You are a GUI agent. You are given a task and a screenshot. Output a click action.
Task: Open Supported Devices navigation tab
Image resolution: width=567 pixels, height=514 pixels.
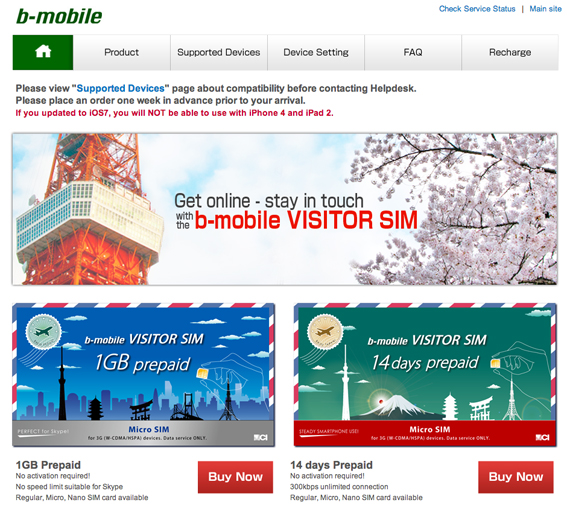pyautogui.click(x=219, y=52)
